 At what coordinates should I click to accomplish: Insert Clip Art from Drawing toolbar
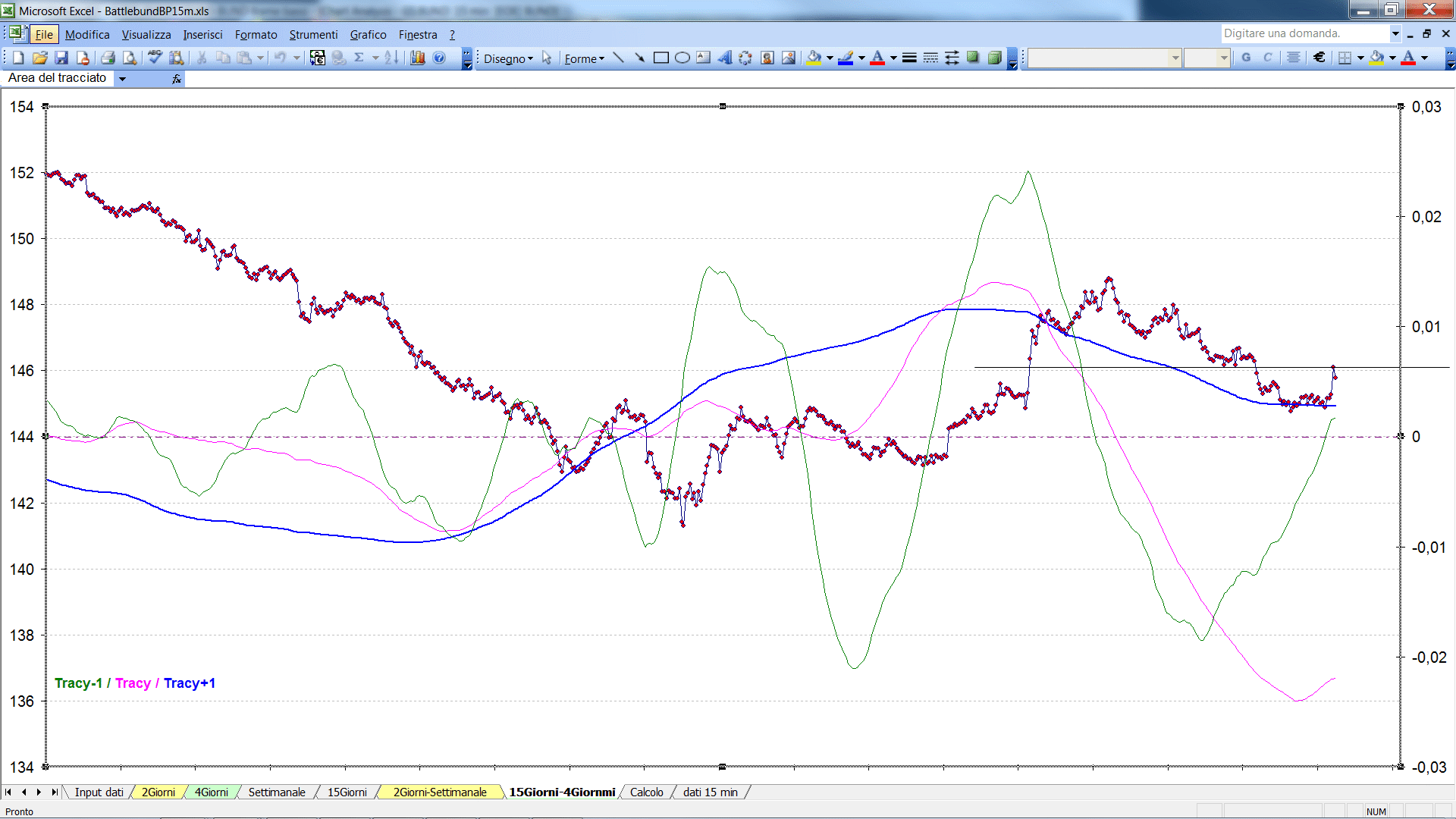tap(767, 58)
